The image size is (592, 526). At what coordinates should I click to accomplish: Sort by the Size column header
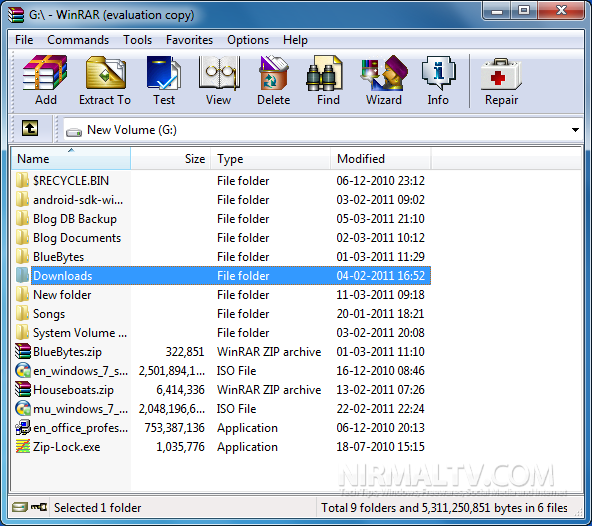pyautogui.click(x=171, y=158)
